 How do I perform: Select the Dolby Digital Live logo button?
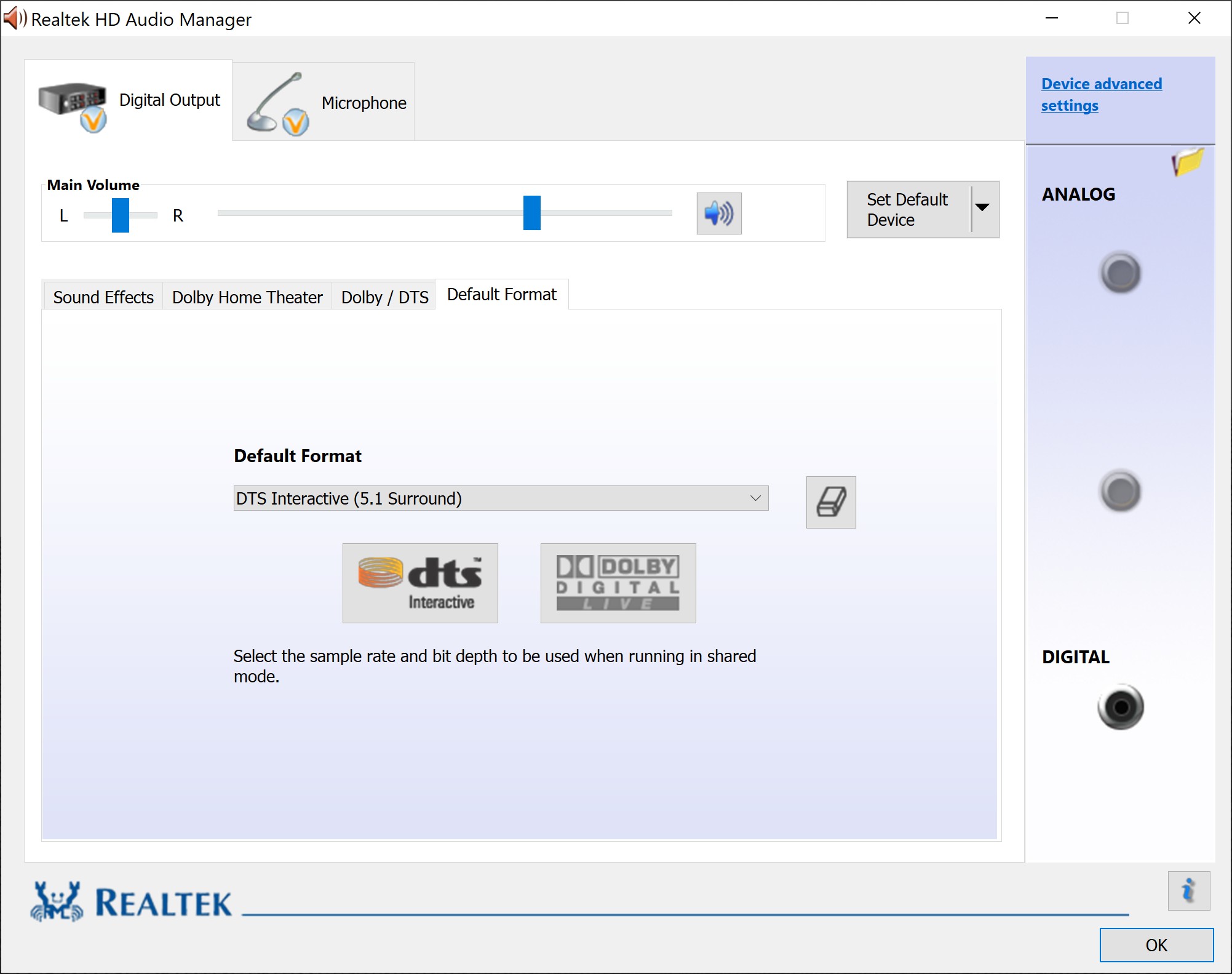tap(618, 583)
